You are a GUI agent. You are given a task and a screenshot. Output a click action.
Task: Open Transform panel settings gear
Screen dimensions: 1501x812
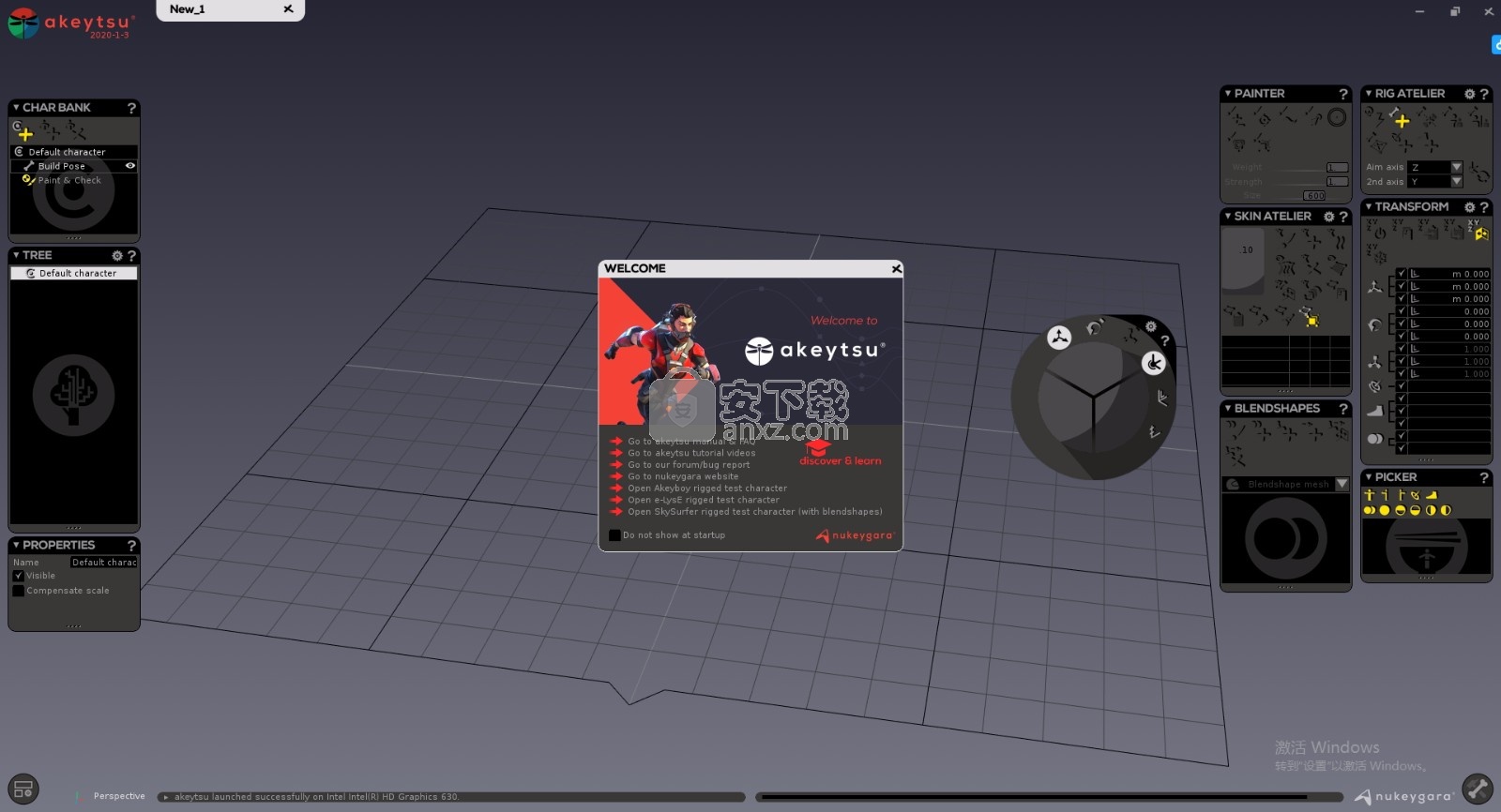tap(1469, 207)
